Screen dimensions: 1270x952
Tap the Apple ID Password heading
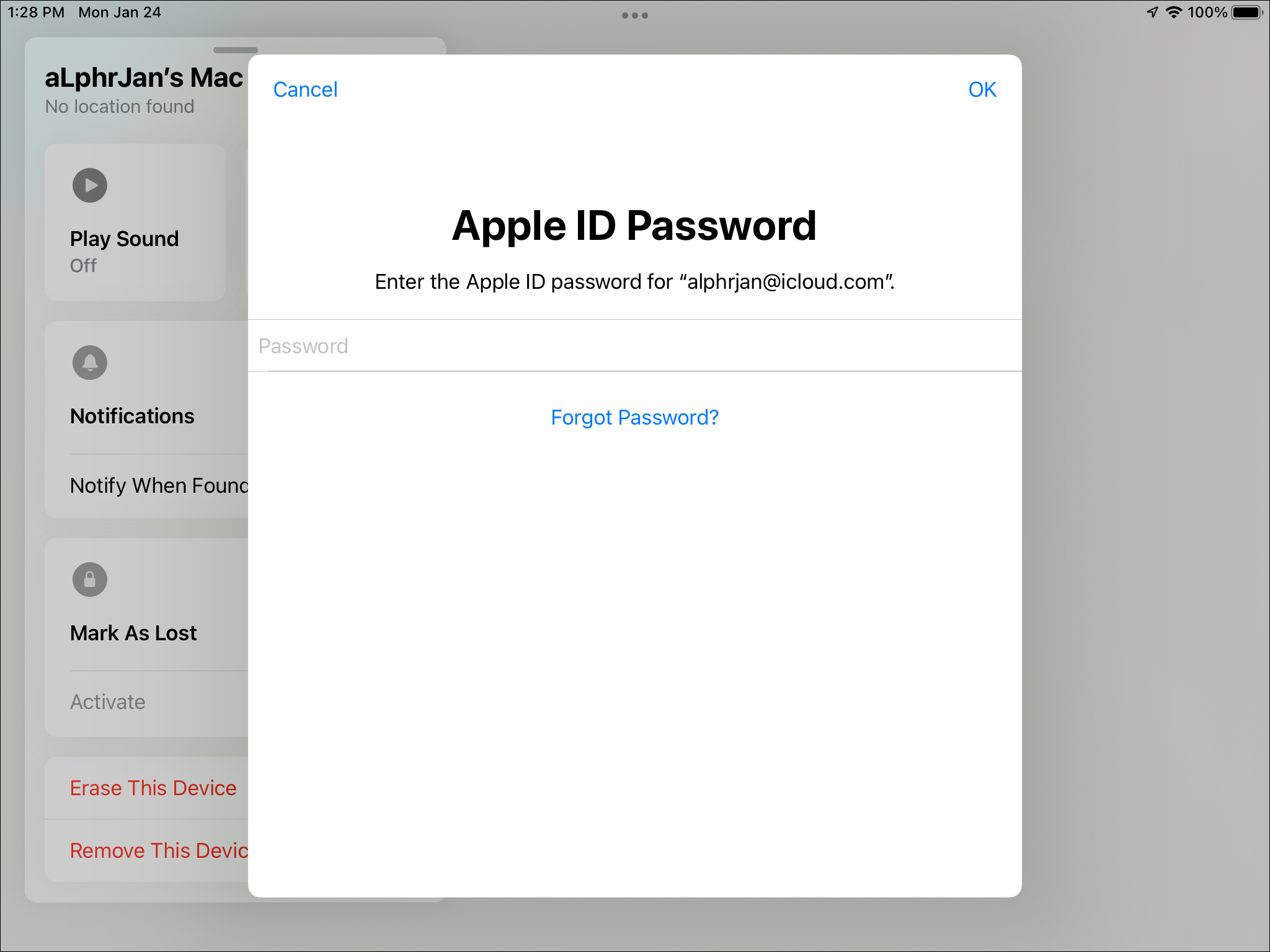point(634,226)
